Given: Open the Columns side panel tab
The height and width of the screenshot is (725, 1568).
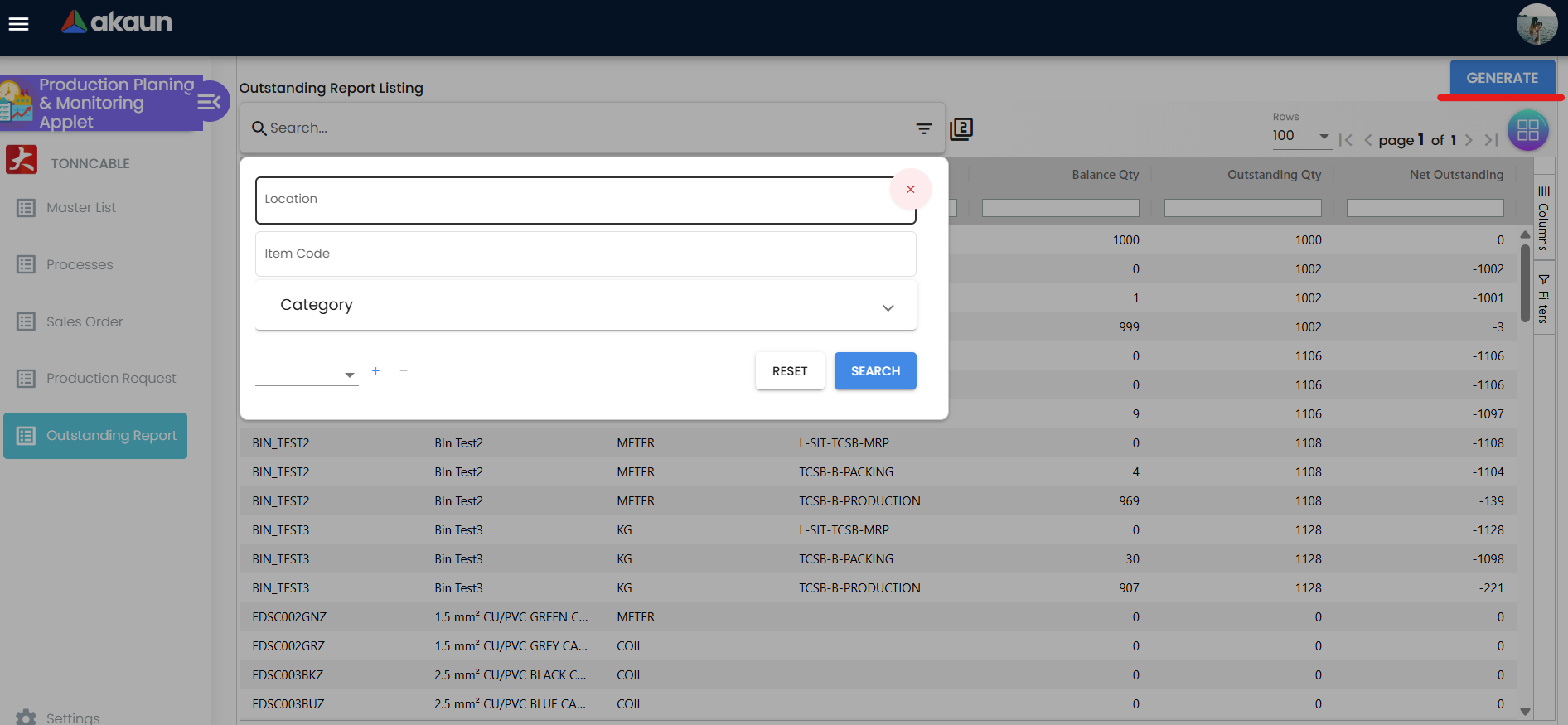Looking at the screenshot, I should pyautogui.click(x=1543, y=219).
